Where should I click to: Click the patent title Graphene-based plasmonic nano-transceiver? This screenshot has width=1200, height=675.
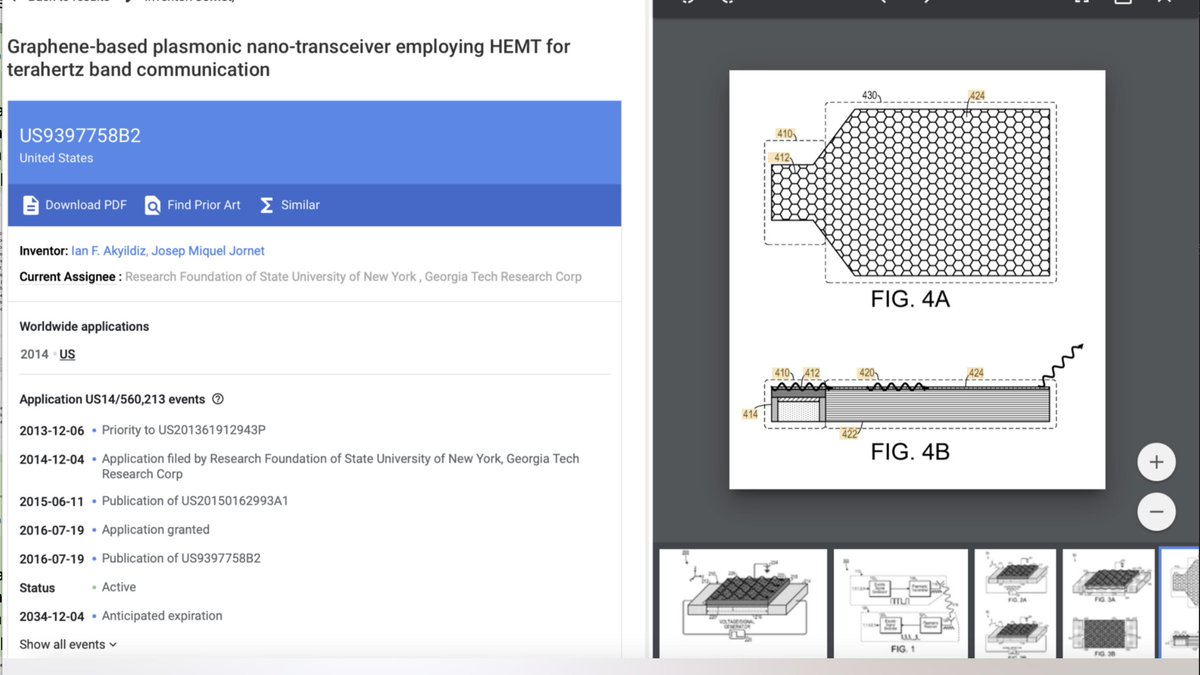tap(289, 58)
